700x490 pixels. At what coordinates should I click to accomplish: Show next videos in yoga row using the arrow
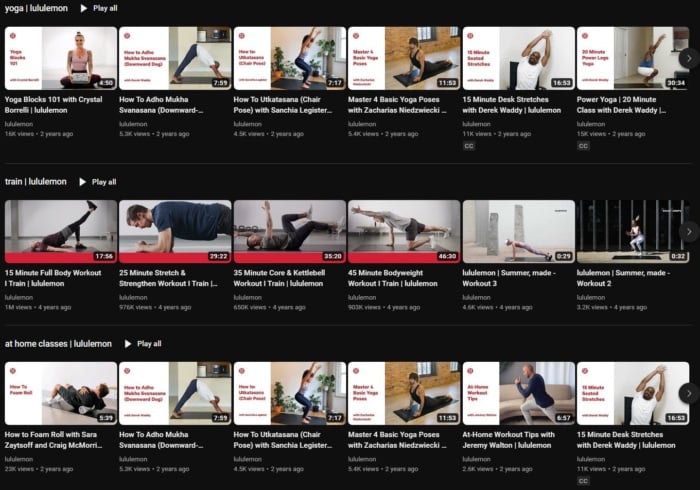(689, 58)
